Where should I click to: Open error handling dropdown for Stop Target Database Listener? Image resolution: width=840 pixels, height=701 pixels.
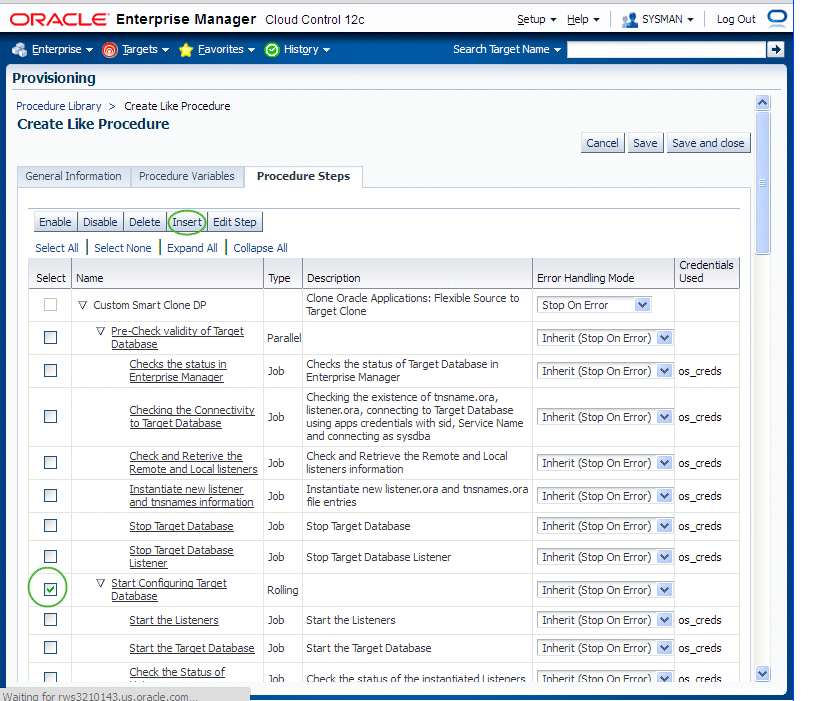point(605,557)
